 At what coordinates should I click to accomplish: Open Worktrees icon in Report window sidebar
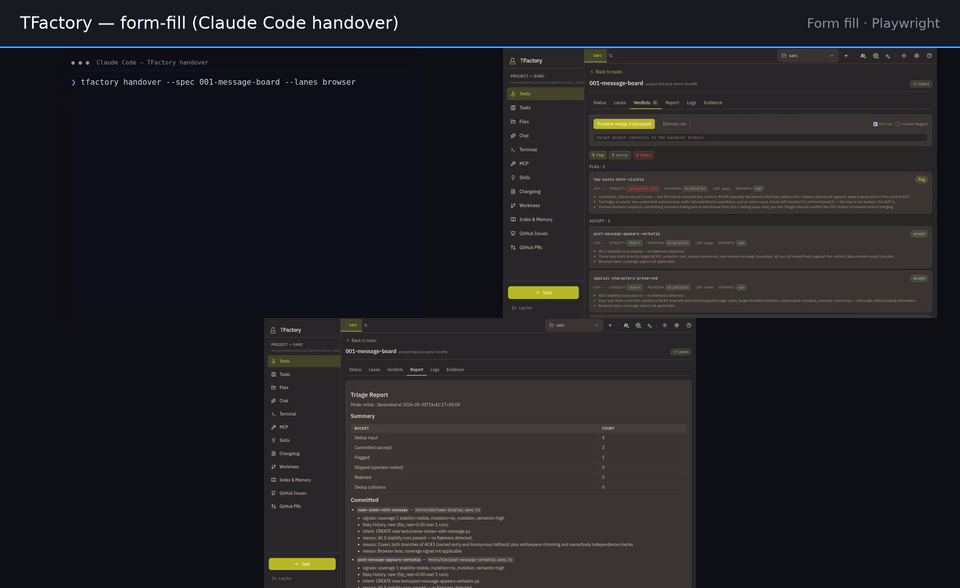(273, 467)
